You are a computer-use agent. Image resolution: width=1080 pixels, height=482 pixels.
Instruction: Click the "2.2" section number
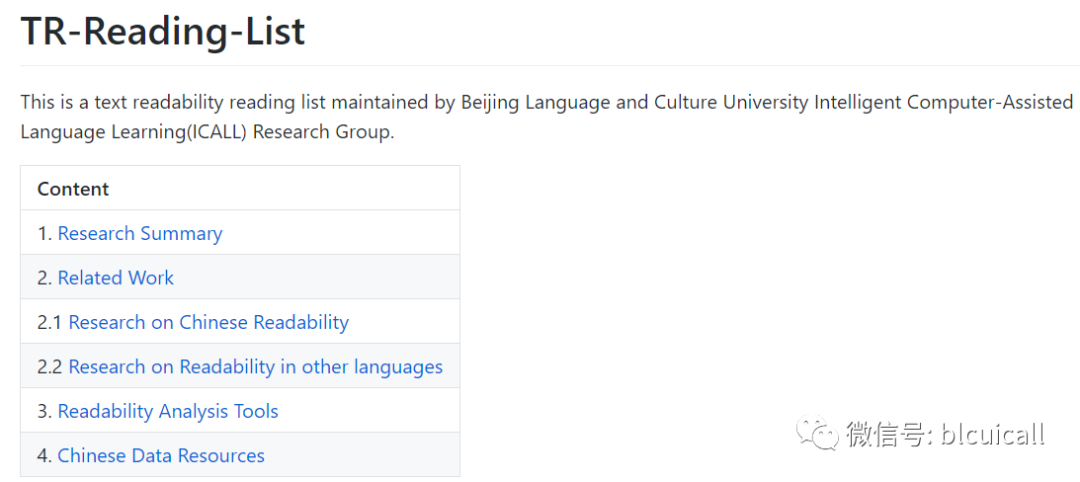pos(50,367)
